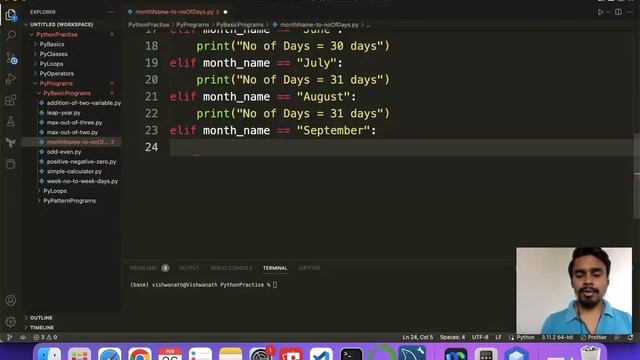Open odd-even.py in the explorer
This screenshot has width=640, height=360.
64,152
